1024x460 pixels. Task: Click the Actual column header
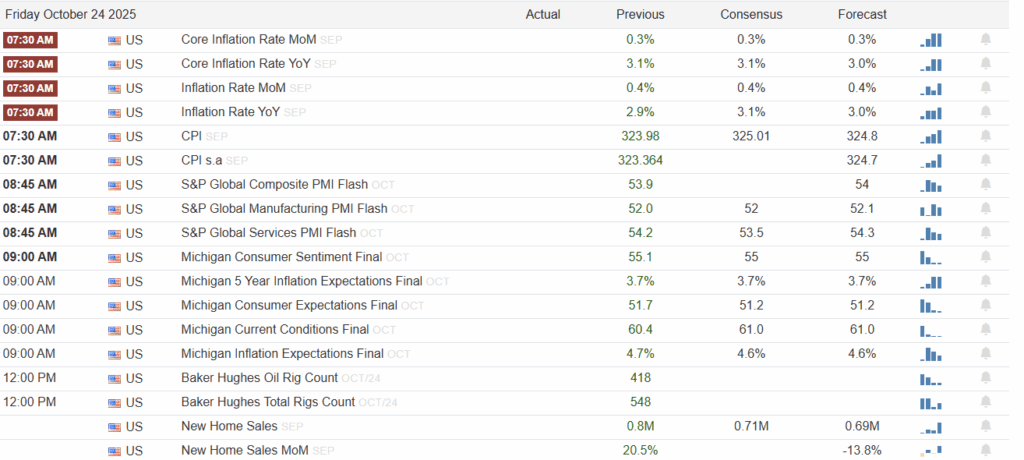point(543,15)
